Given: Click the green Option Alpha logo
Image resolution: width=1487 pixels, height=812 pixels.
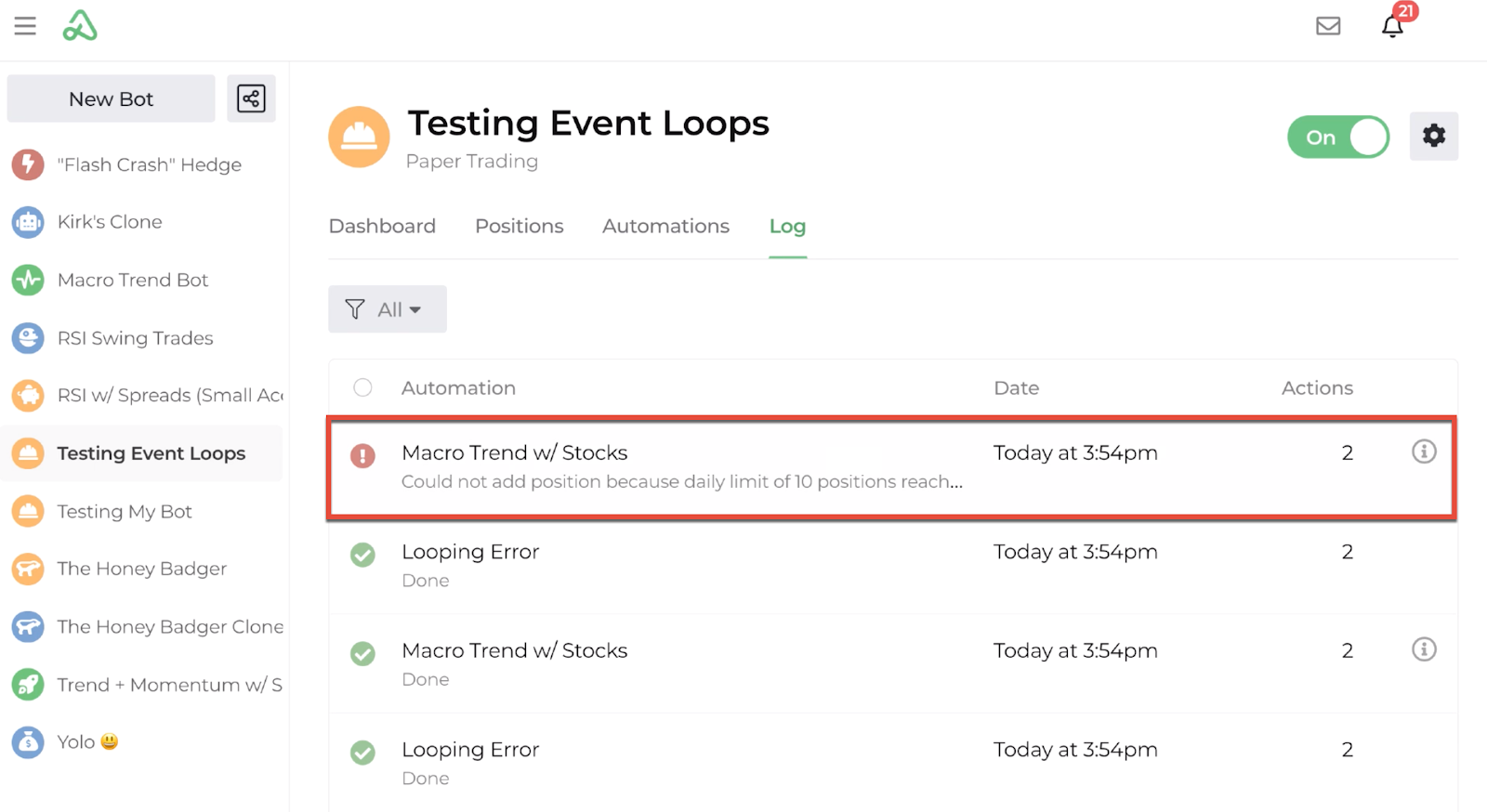Looking at the screenshot, I should [x=80, y=26].
